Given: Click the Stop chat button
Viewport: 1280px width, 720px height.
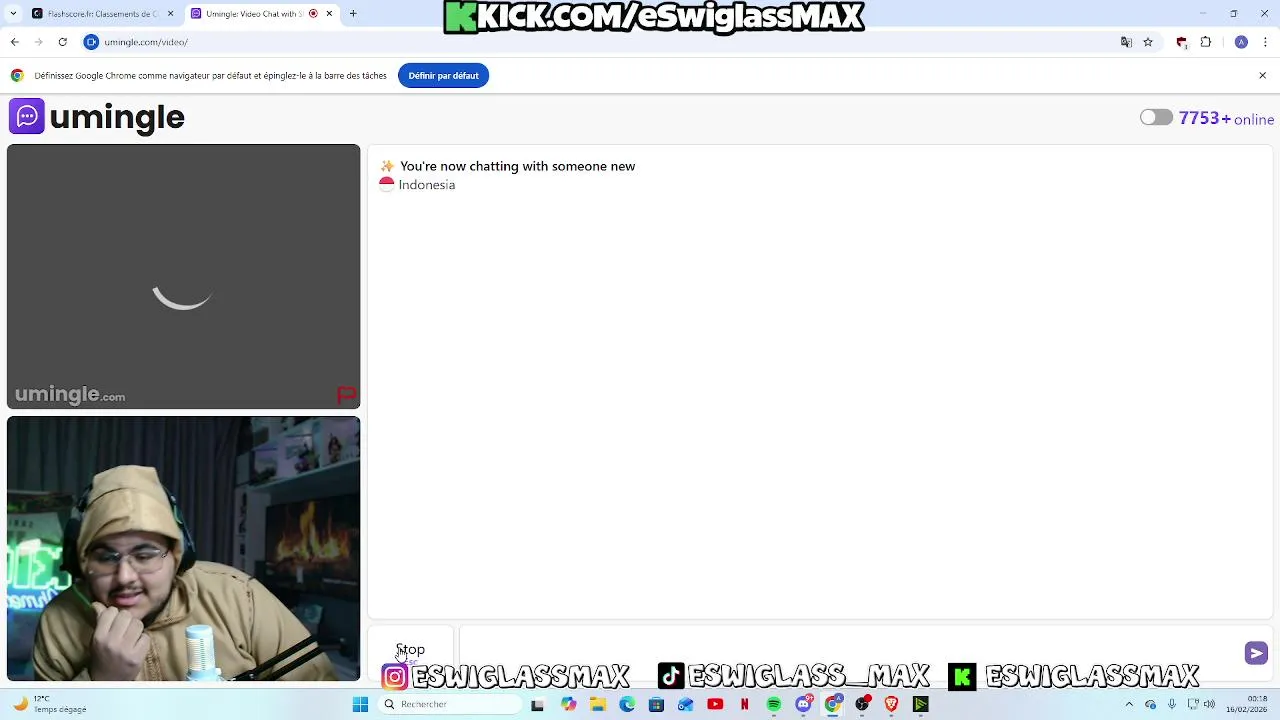Looking at the screenshot, I should [x=410, y=652].
